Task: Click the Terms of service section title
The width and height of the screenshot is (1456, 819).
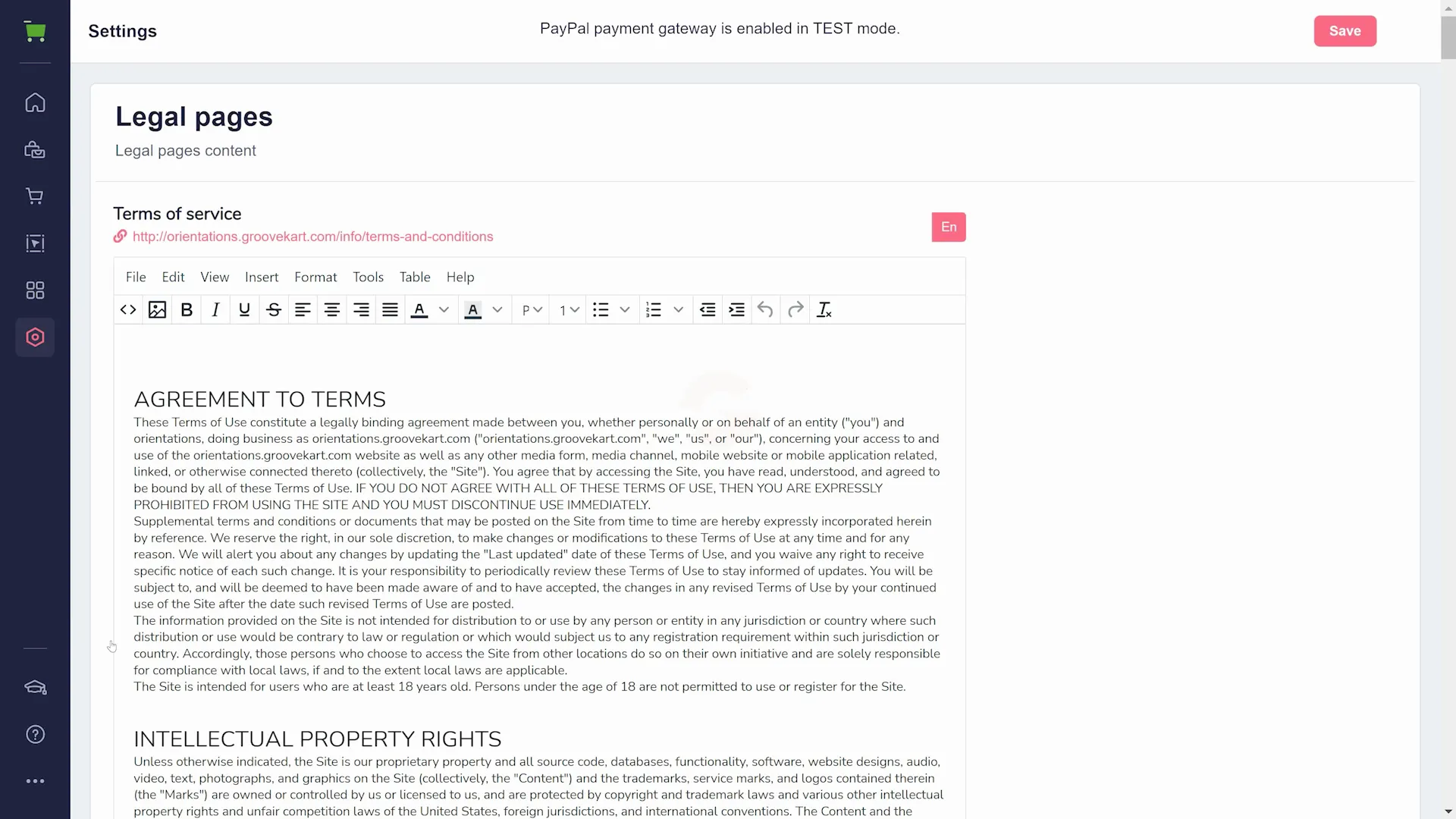Action: pos(177,214)
